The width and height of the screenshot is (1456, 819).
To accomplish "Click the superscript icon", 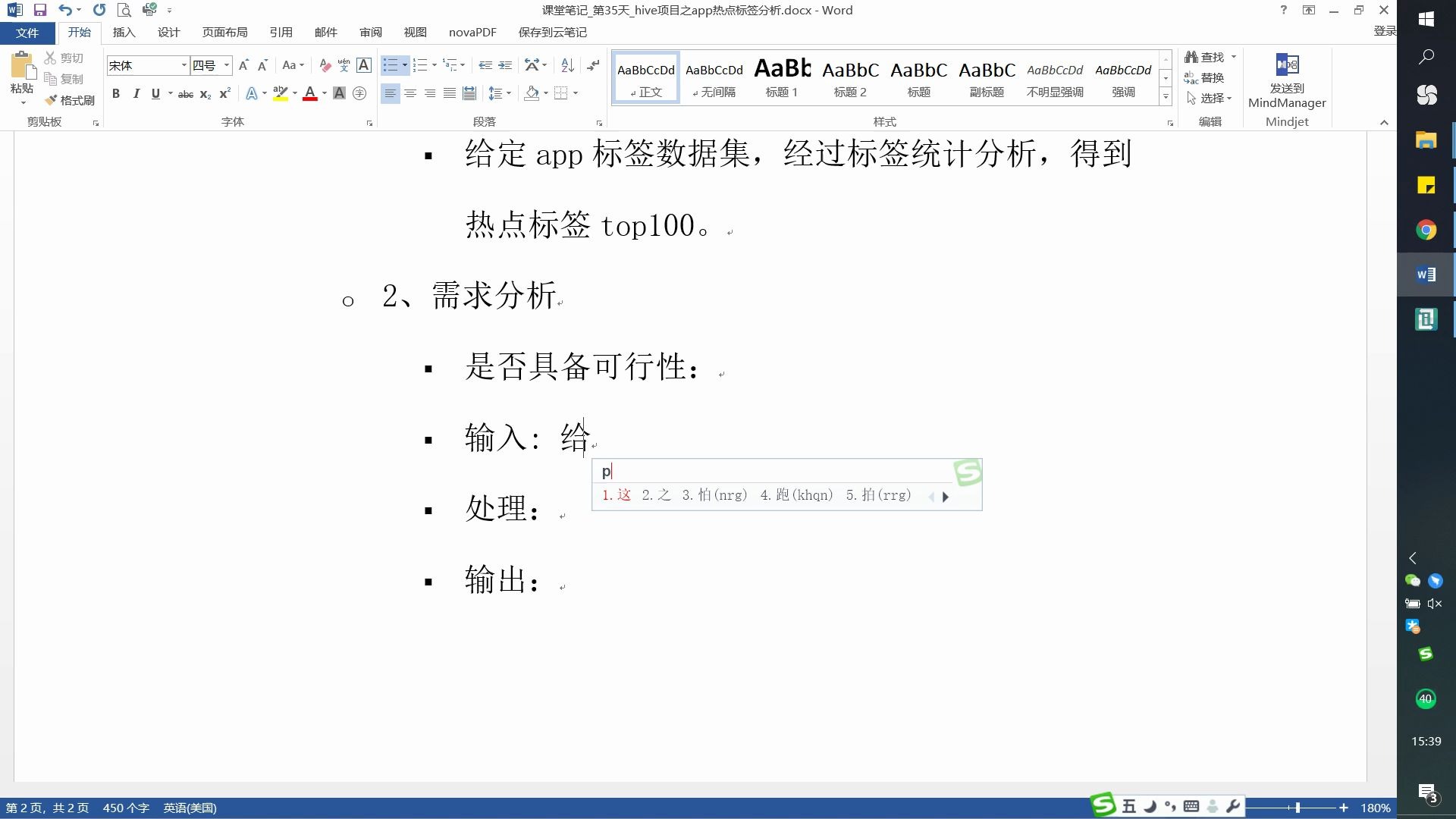I will [224, 93].
